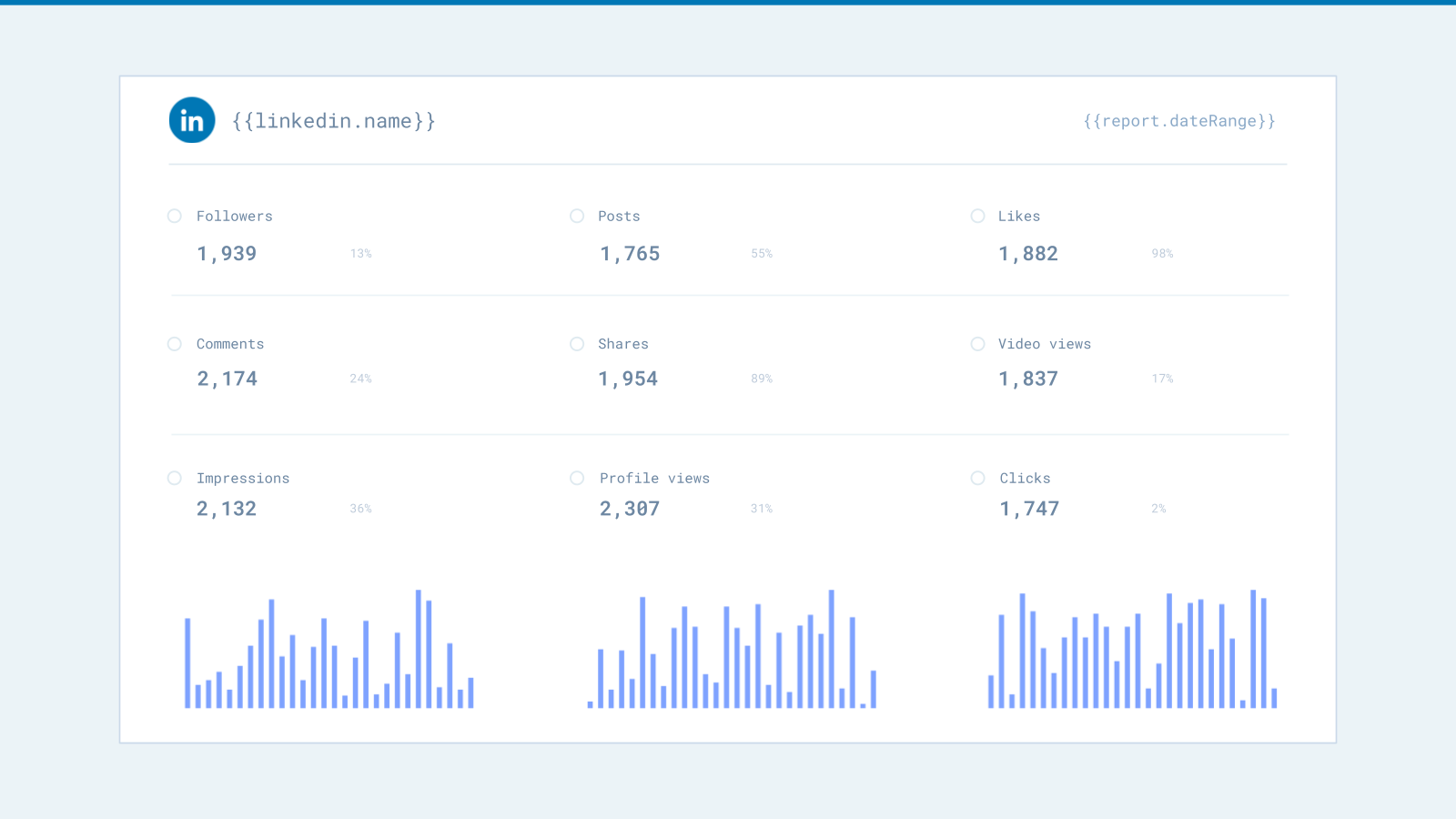
Task: Click the Followers value 1,939
Action: pos(227,254)
